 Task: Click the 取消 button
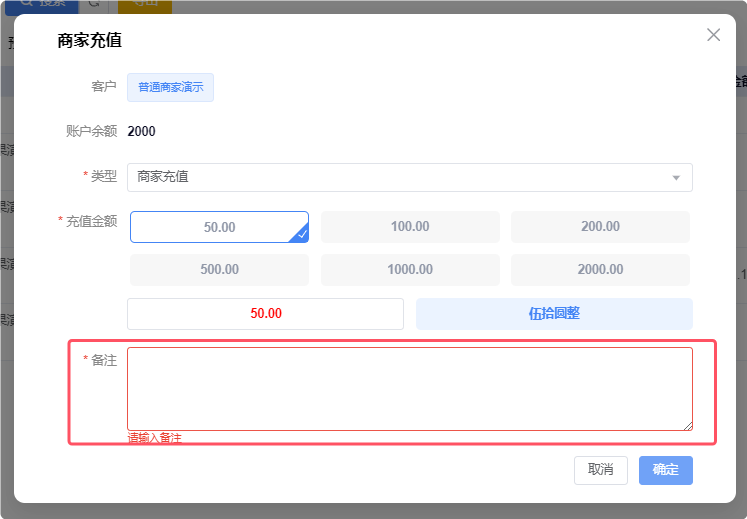click(x=601, y=470)
